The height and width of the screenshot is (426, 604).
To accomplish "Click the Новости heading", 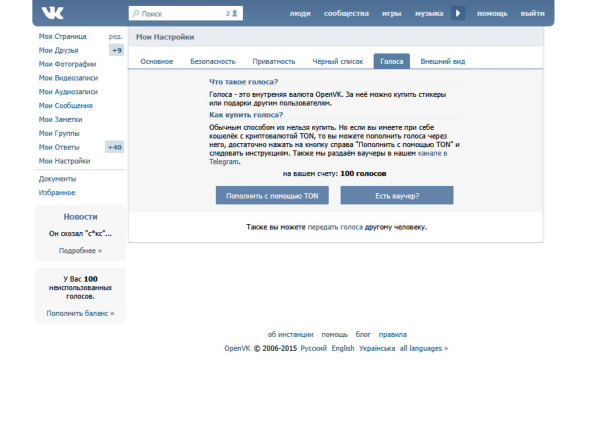I will 80,217.
